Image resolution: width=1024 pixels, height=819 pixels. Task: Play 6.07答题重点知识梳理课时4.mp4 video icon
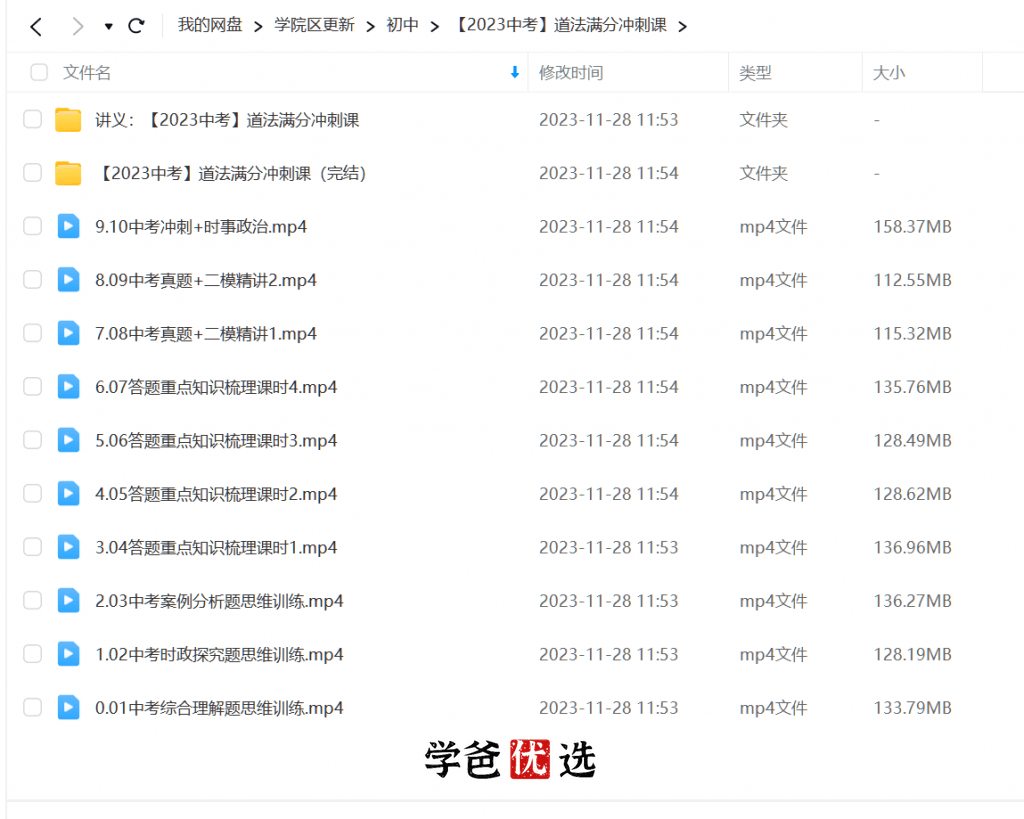tap(68, 387)
